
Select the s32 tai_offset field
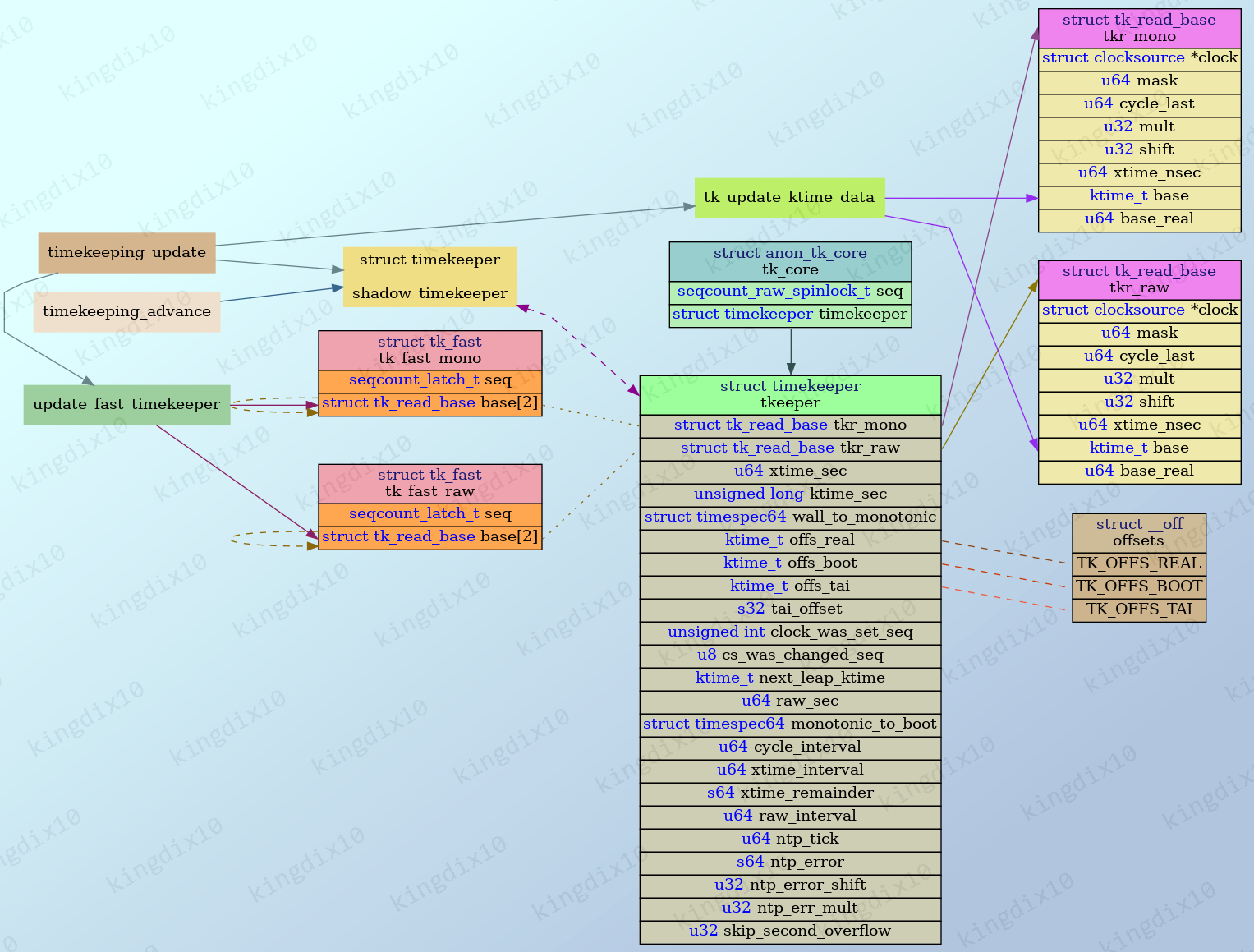(x=790, y=610)
